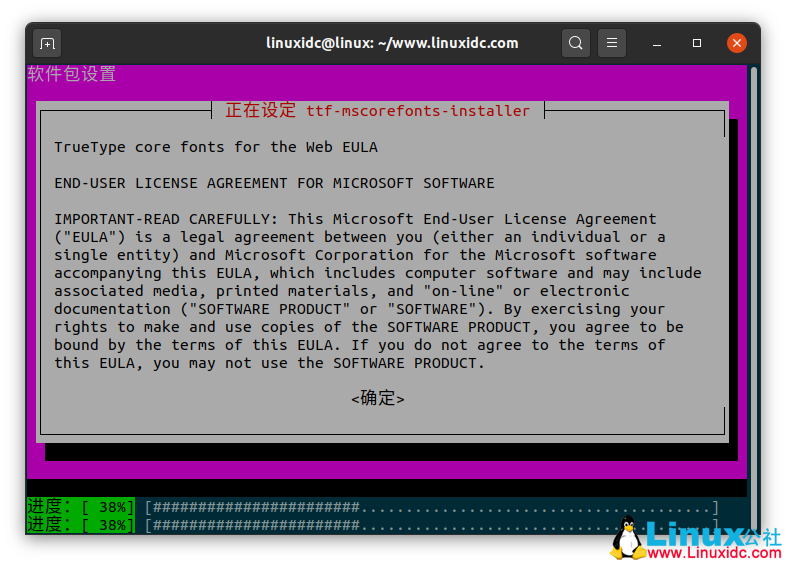Click END-USER LICENSE AGREEMENT FOR MICROSOFT SOFTWARE line
This screenshot has height=563, width=786.
[x=274, y=183]
